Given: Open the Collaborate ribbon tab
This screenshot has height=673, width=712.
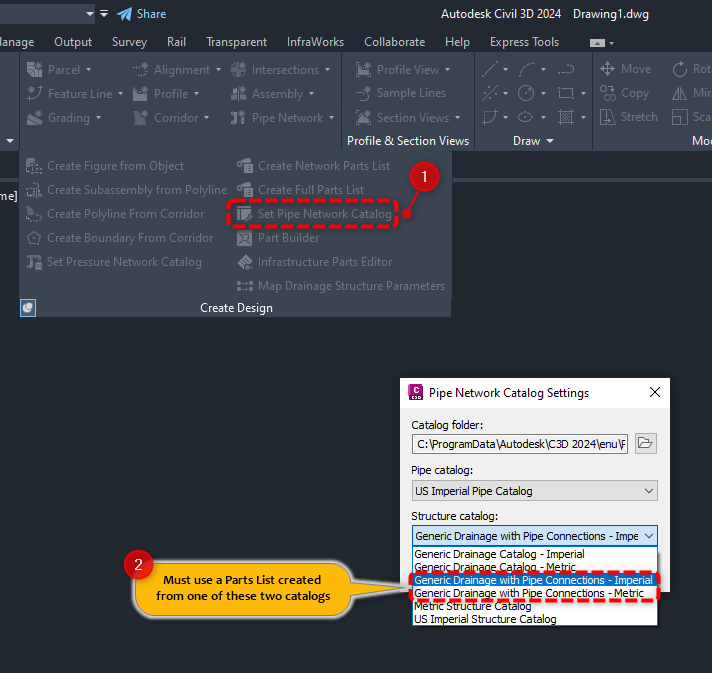Looking at the screenshot, I should (395, 42).
